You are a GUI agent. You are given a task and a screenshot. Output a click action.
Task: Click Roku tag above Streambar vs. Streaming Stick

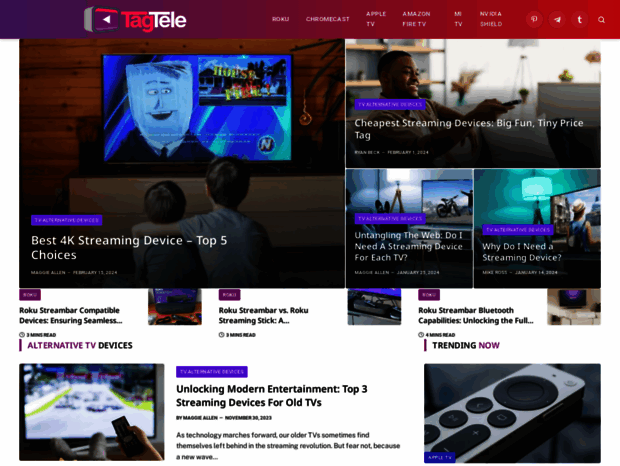pos(229,295)
